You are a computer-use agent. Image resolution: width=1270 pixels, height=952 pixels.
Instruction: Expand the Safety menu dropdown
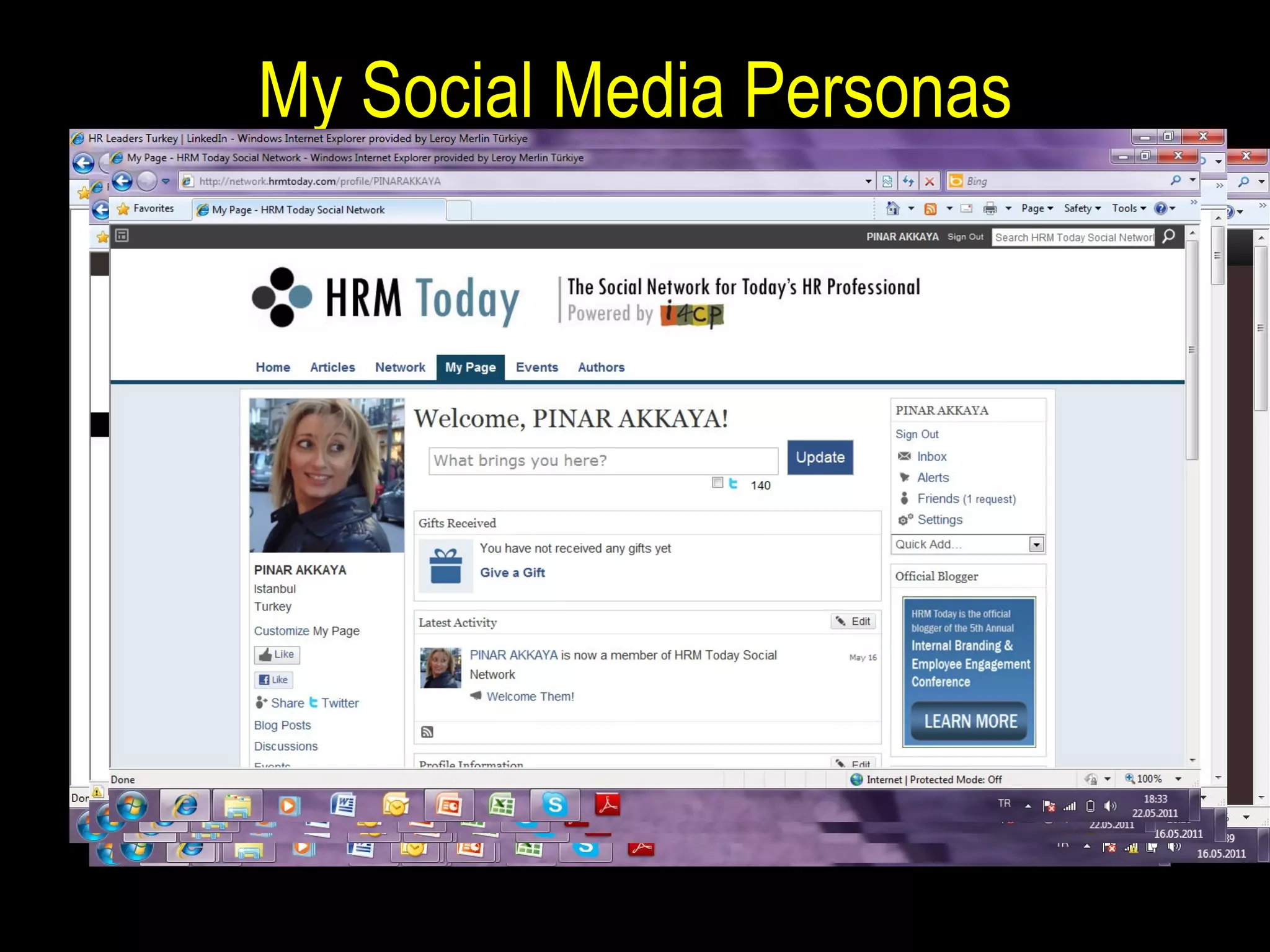(x=1083, y=208)
